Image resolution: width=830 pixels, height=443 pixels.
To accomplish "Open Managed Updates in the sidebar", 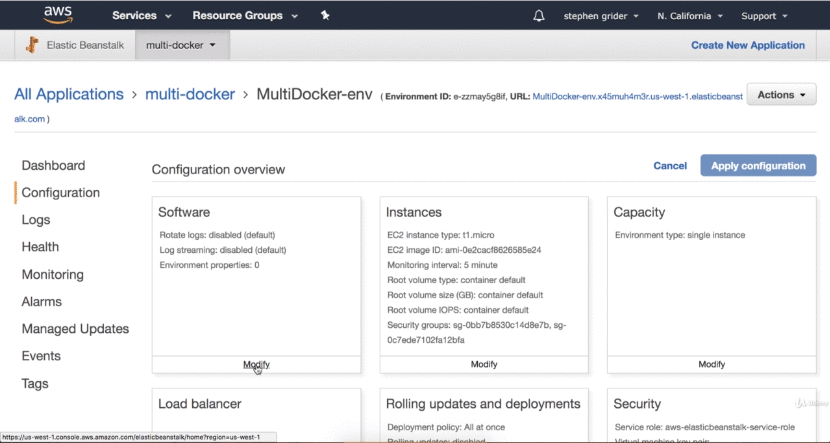I will (x=75, y=329).
